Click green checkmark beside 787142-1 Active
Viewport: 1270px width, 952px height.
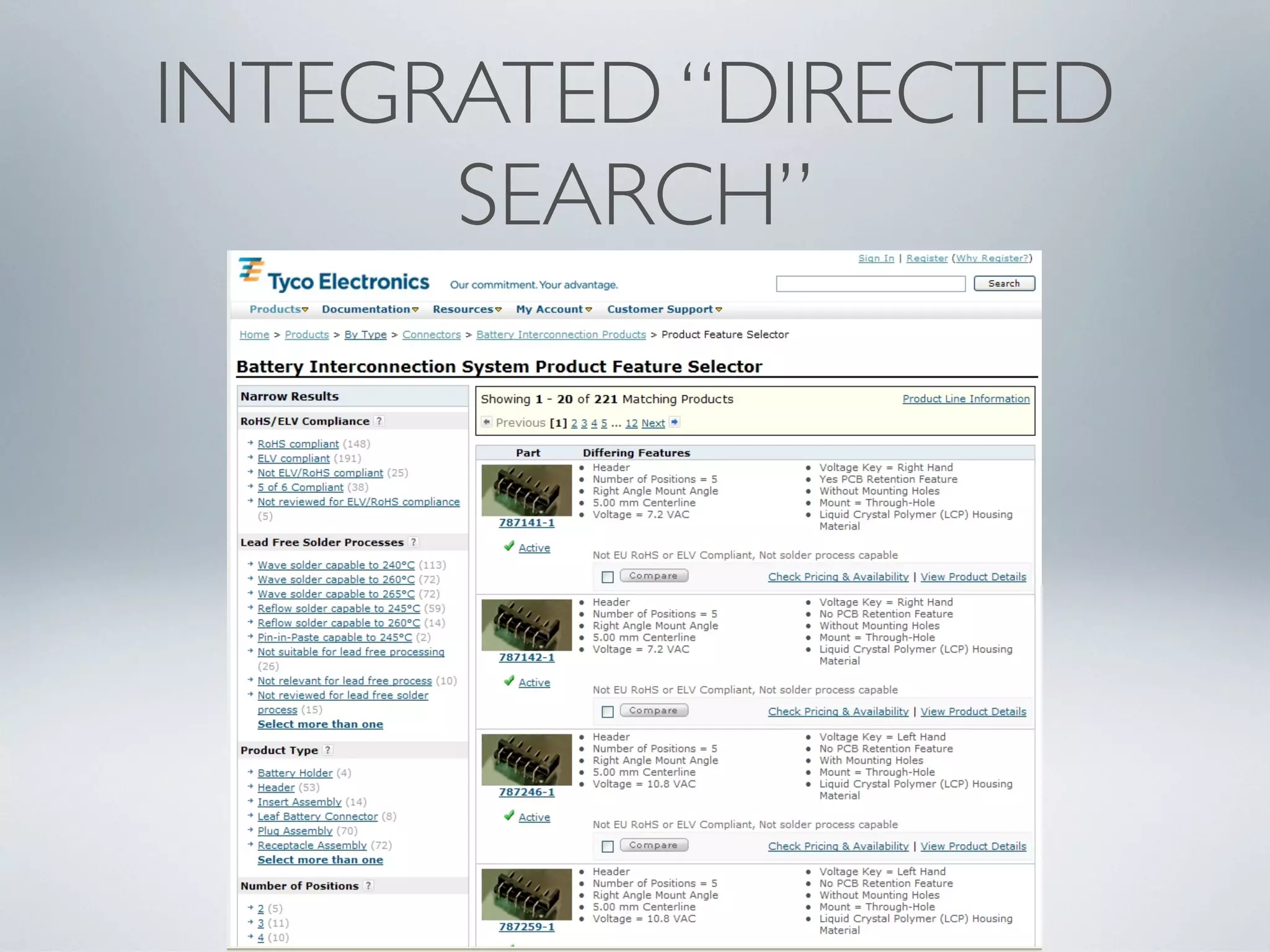(x=509, y=681)
